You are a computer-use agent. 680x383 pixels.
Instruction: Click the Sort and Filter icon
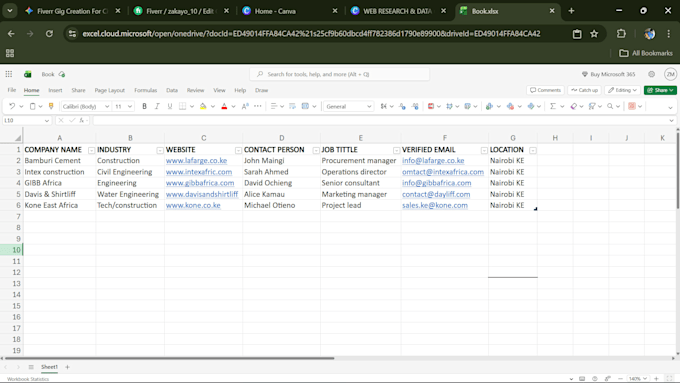pos(592,106)
